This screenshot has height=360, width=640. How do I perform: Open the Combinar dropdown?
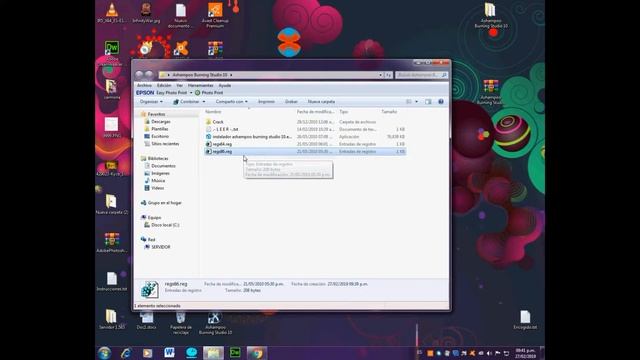(189, 102)
